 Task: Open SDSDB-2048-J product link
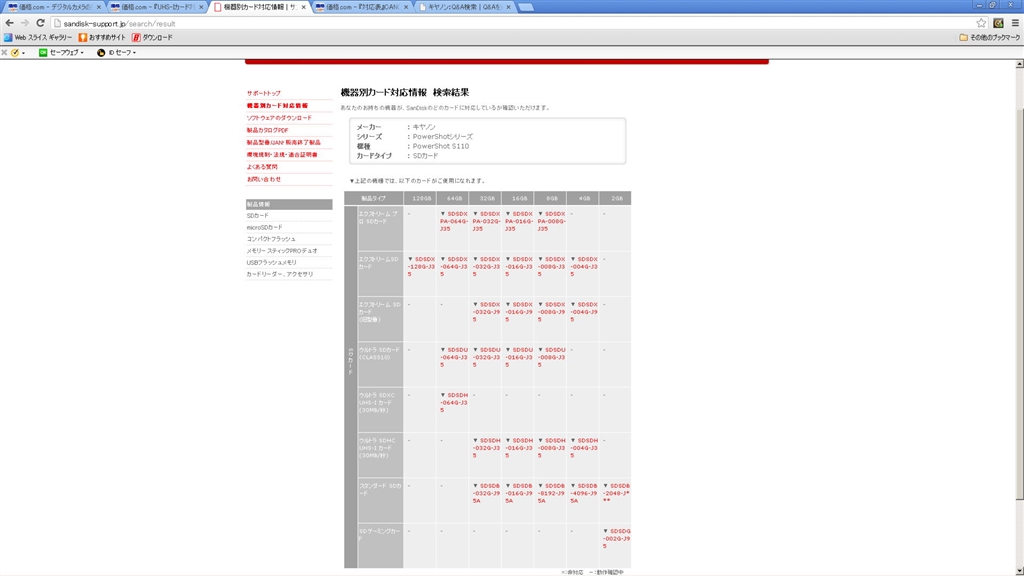point(616,493)
